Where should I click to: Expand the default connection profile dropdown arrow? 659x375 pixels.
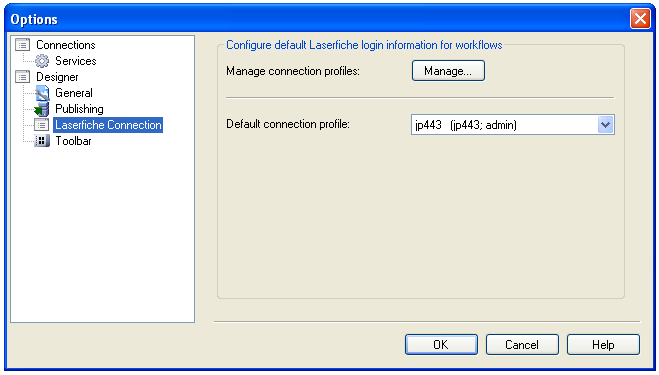[605, 125]
